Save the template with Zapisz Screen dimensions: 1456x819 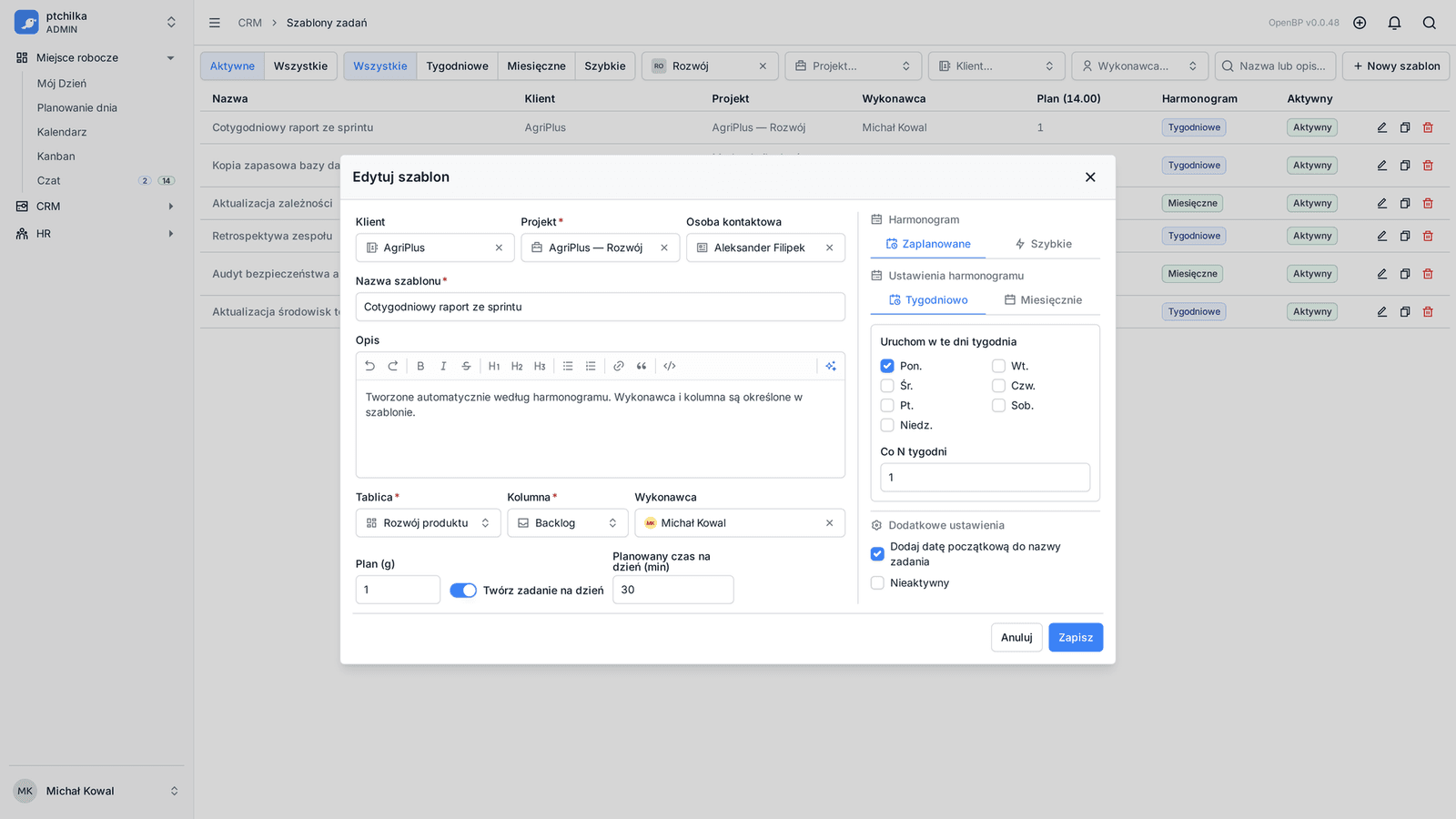click(x=1076, y=638)
